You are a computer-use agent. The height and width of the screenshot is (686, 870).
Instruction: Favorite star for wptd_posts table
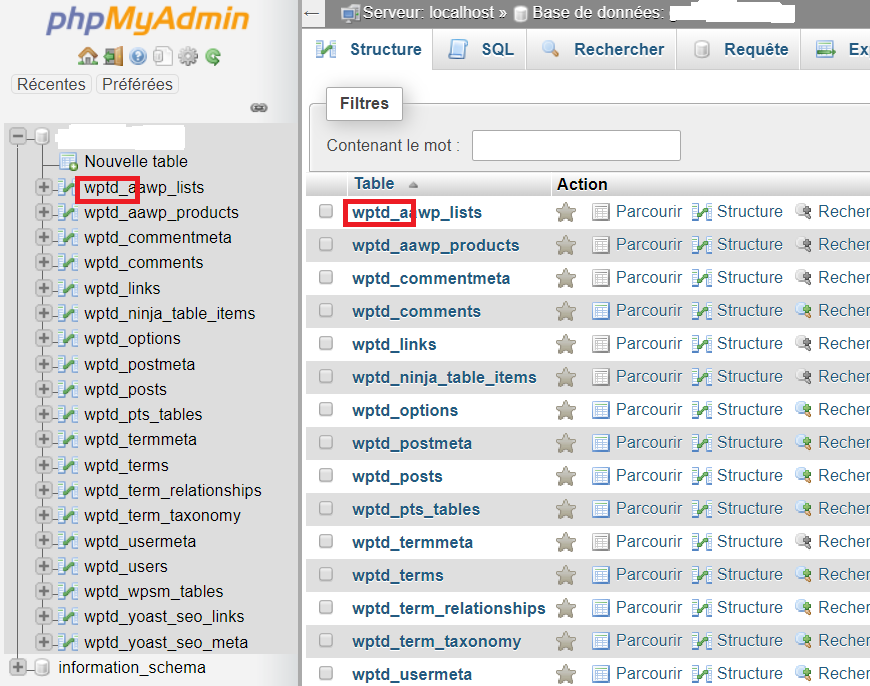click(x=566, y=476)
